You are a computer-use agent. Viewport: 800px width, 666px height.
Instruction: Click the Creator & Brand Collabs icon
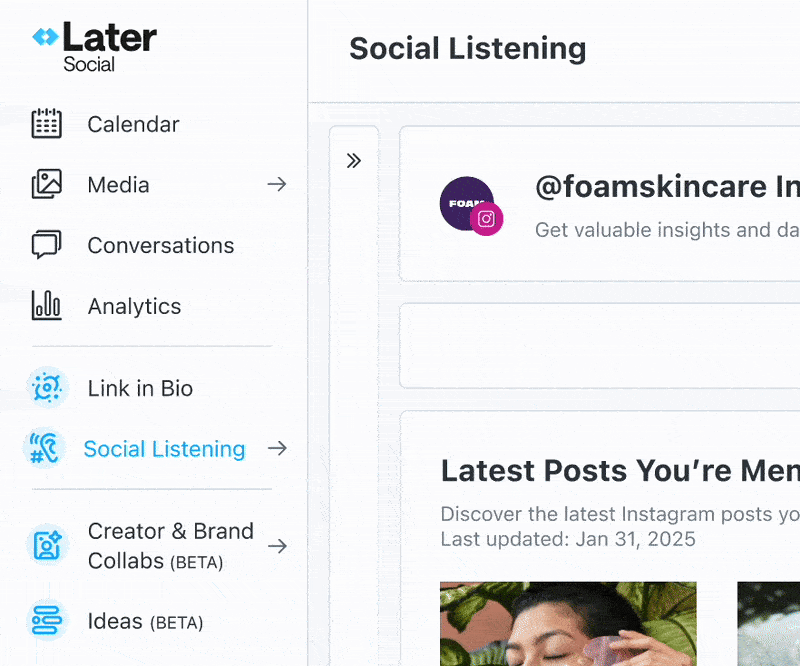pyautogui.click(x=47, y=545)
